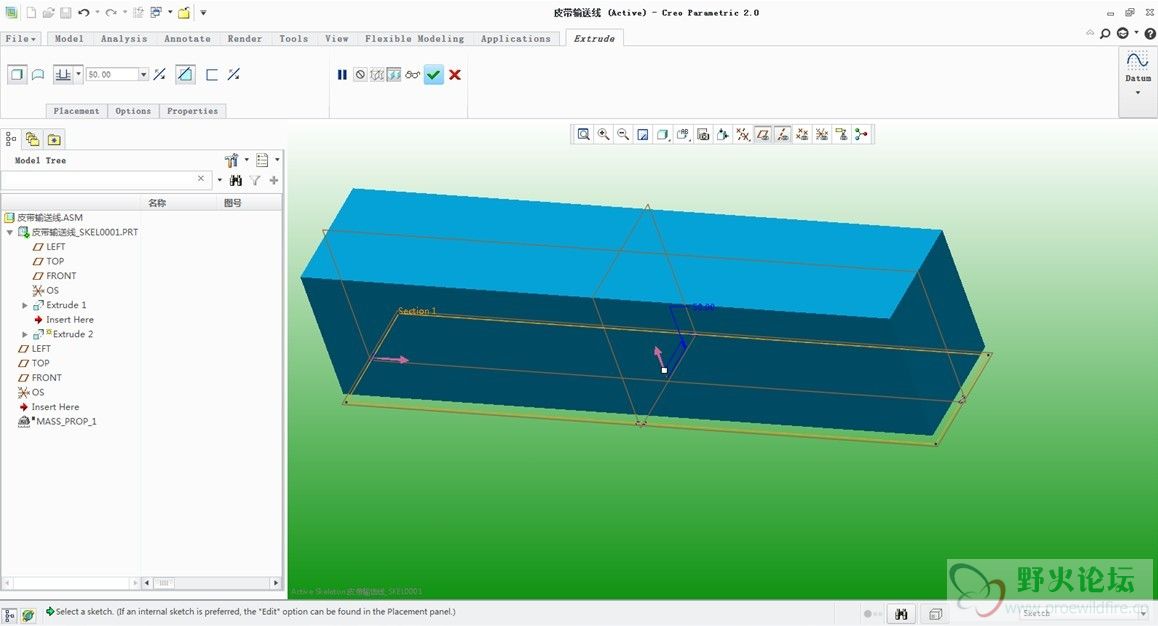Click the Refit view icon
Viewport: 1158px width, 626px height.
tap(583, 134)
